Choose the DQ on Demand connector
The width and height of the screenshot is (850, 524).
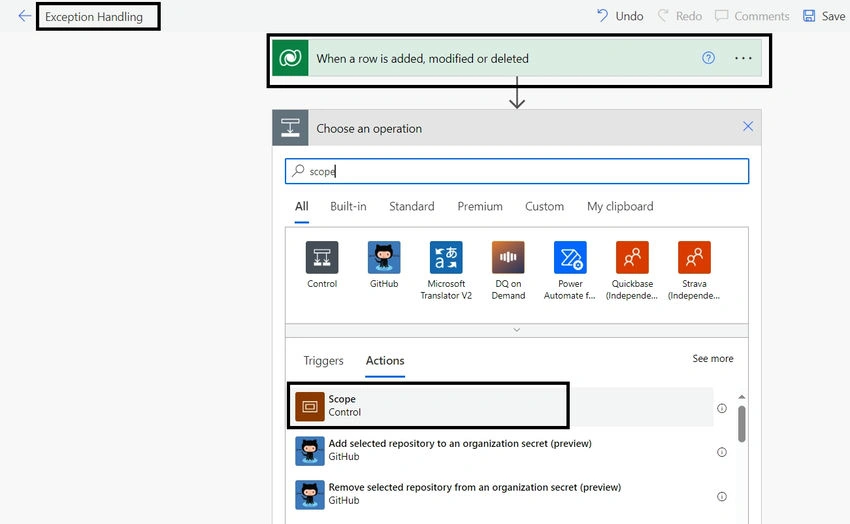(508, 257)
